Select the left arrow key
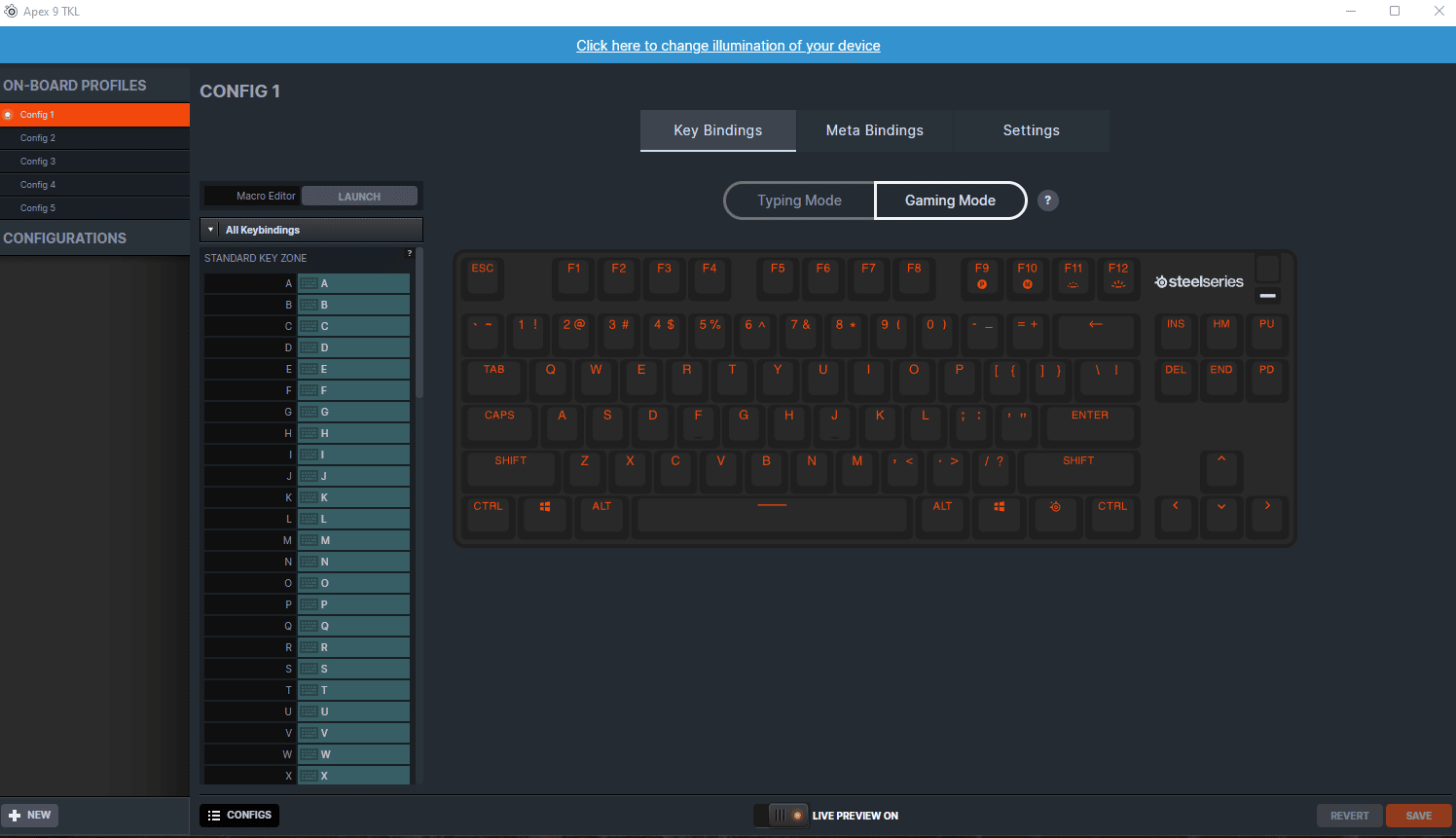Viewport: 1456px width, 838px height. pos(1176,516)
